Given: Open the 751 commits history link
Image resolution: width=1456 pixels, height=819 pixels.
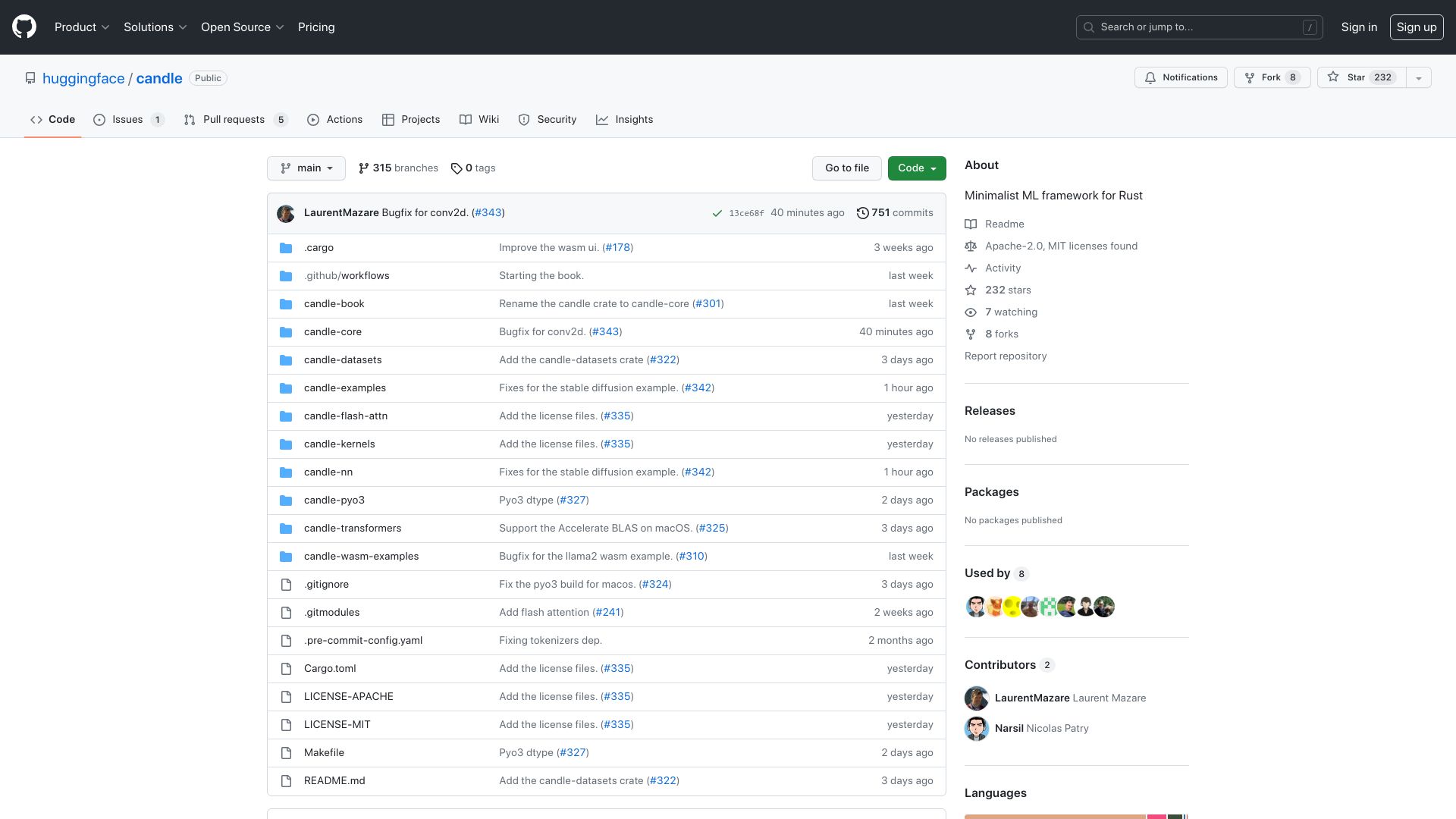Looking at the screenshot, I should [x=895, y=213].
